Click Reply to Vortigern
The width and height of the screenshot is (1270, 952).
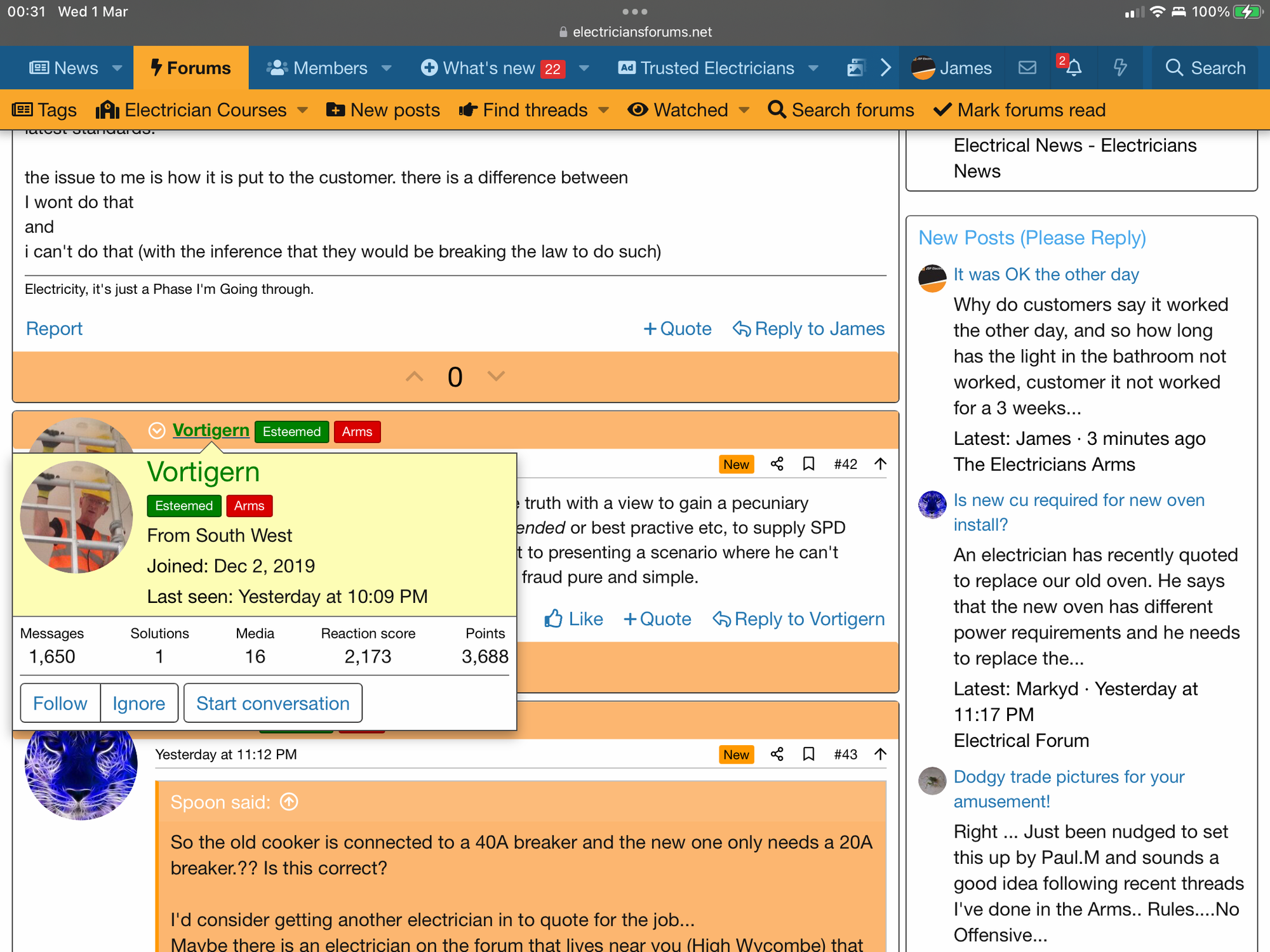pos(798,619)
